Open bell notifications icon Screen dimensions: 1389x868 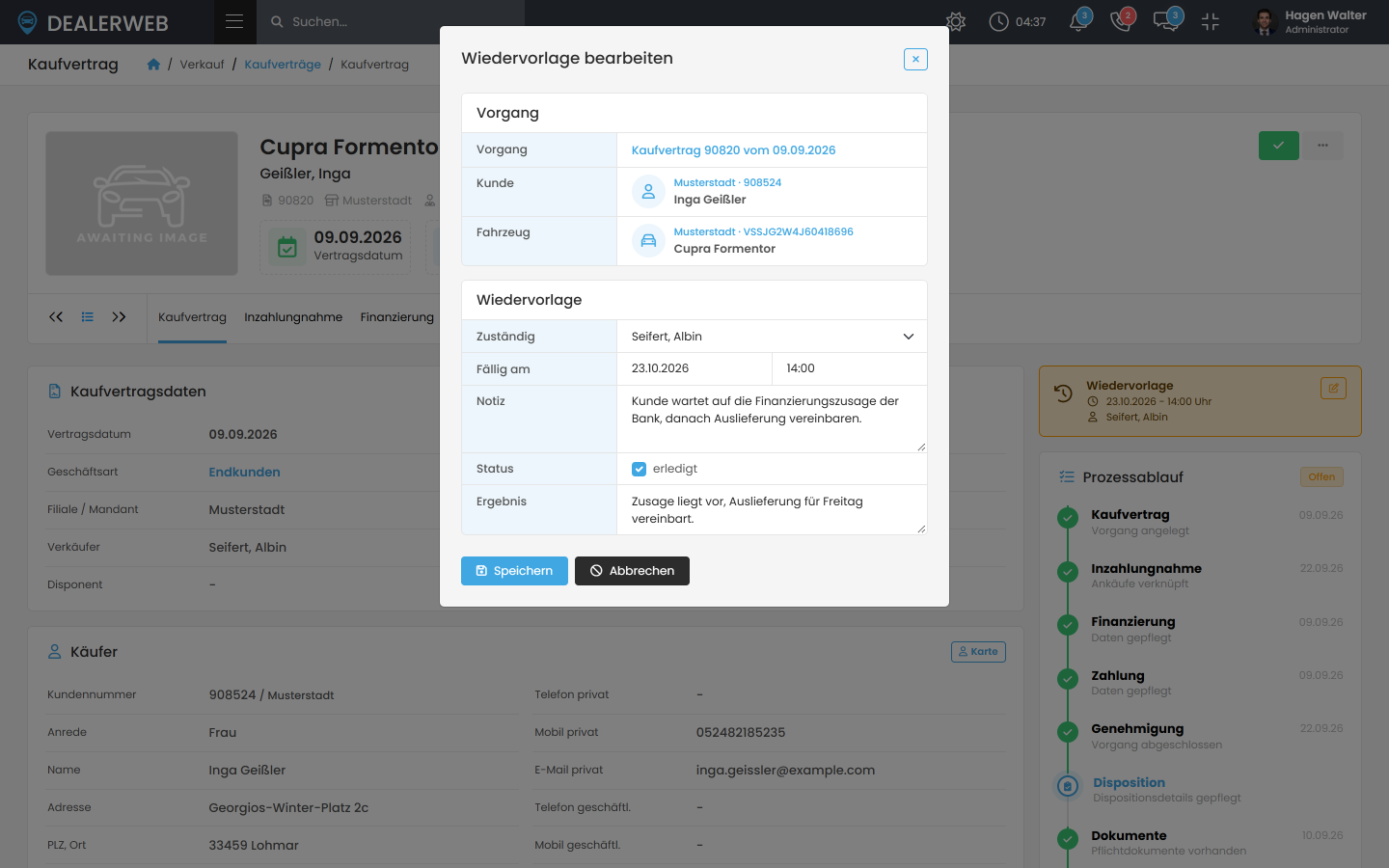tap(1079, 21)
